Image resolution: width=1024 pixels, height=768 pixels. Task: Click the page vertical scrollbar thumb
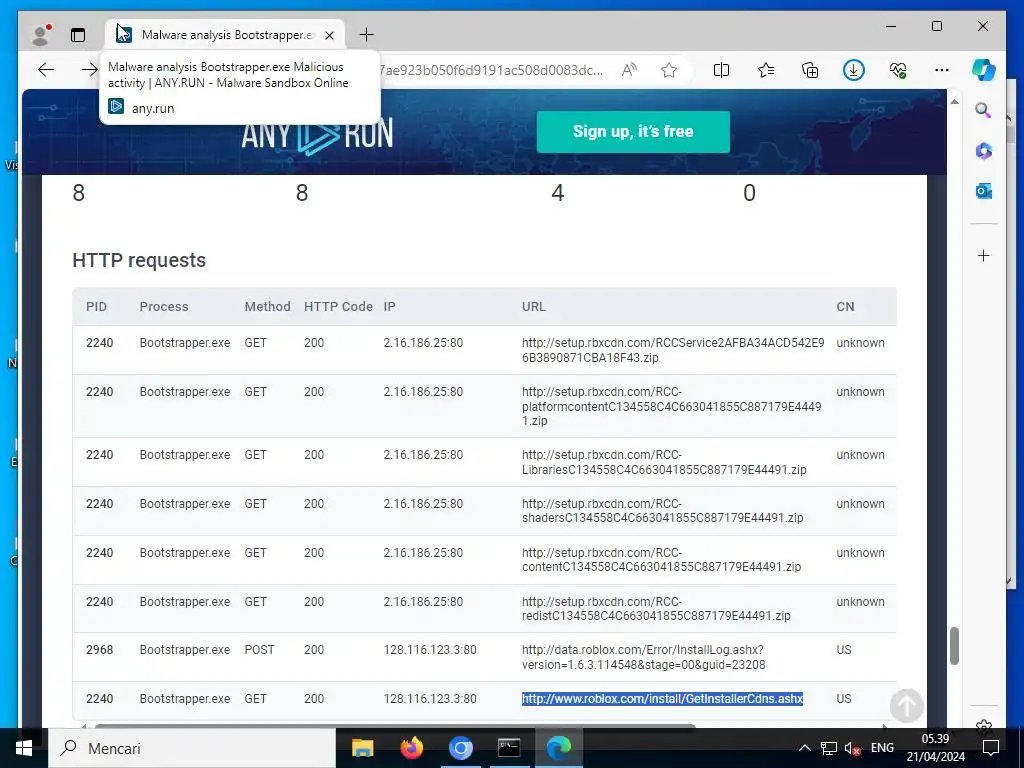pyautogui.click(x=954, y=646)
